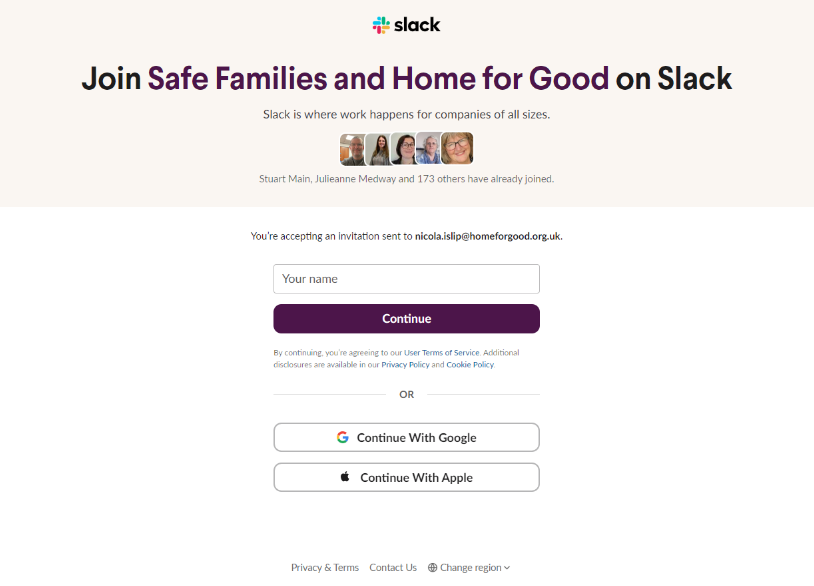Screen dimensions: 814x586
Task: Expand the Change region dropdown
Action: (470, 568)
